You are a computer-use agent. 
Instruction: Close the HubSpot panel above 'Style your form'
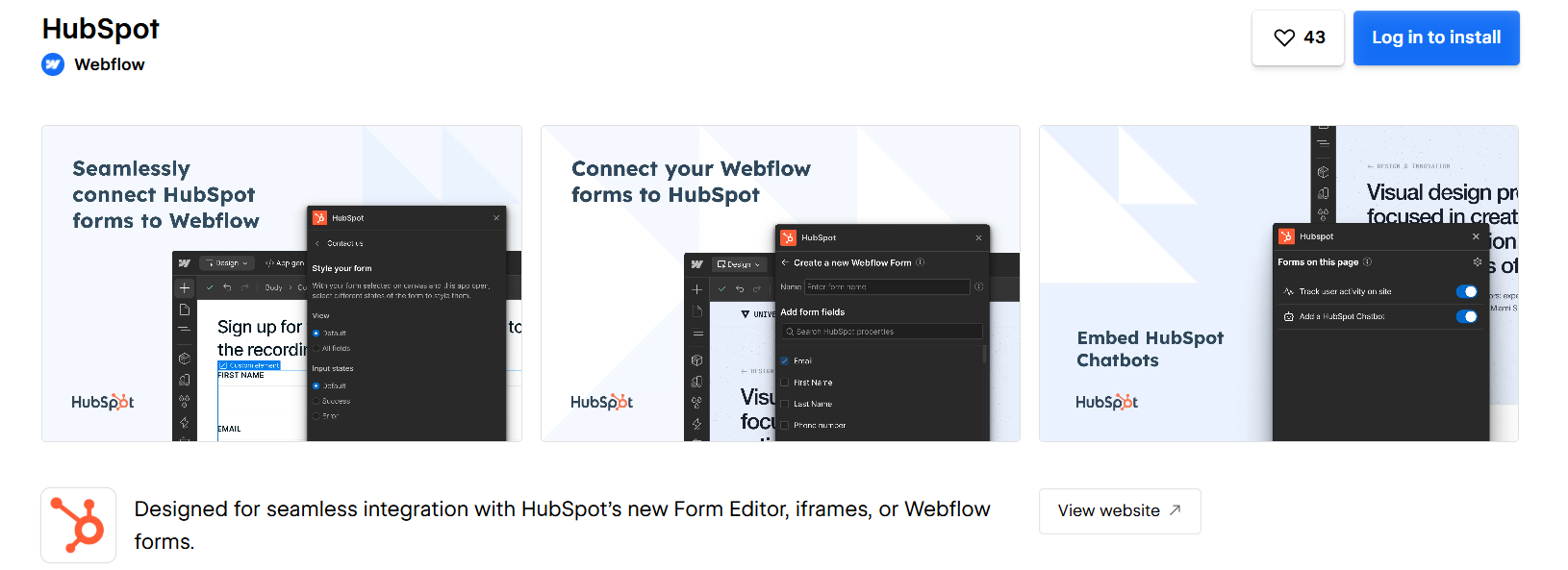click(x=496, y=218)
